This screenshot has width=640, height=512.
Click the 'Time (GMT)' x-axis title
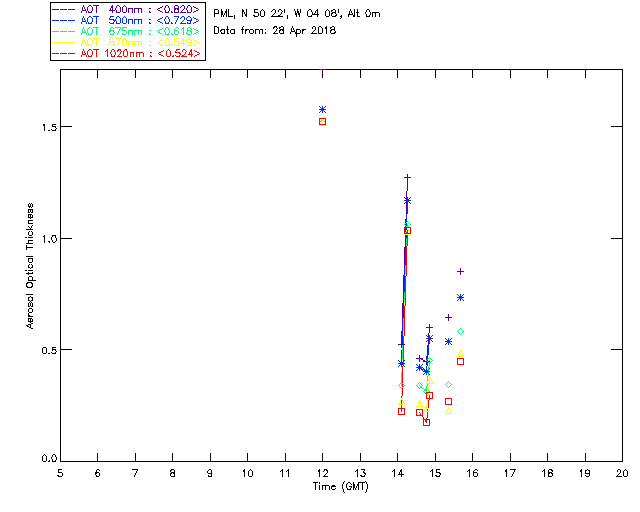click(341, 487)
